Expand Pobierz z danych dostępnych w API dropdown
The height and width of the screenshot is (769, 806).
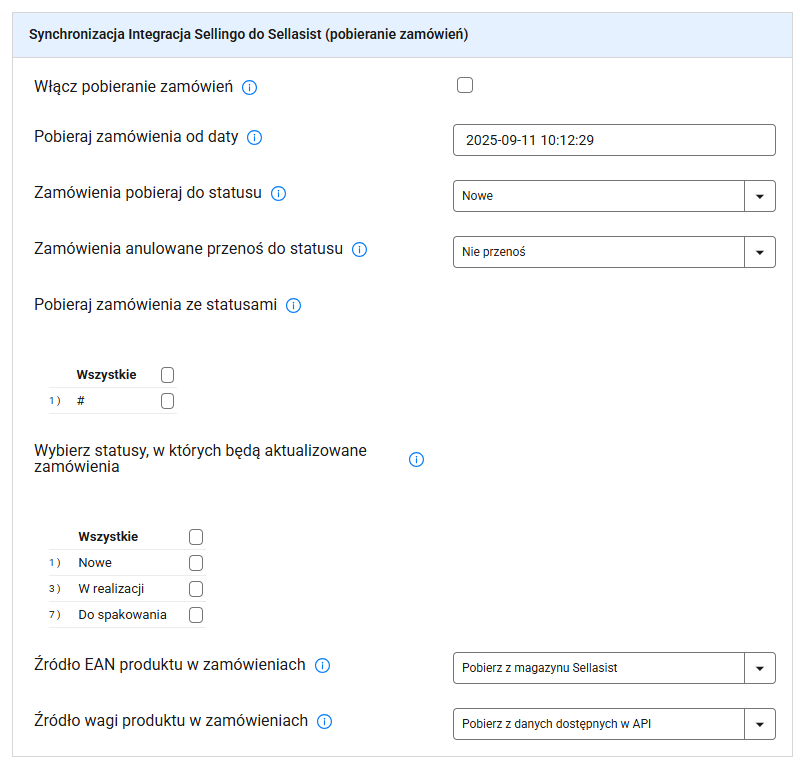pos(614,723)
